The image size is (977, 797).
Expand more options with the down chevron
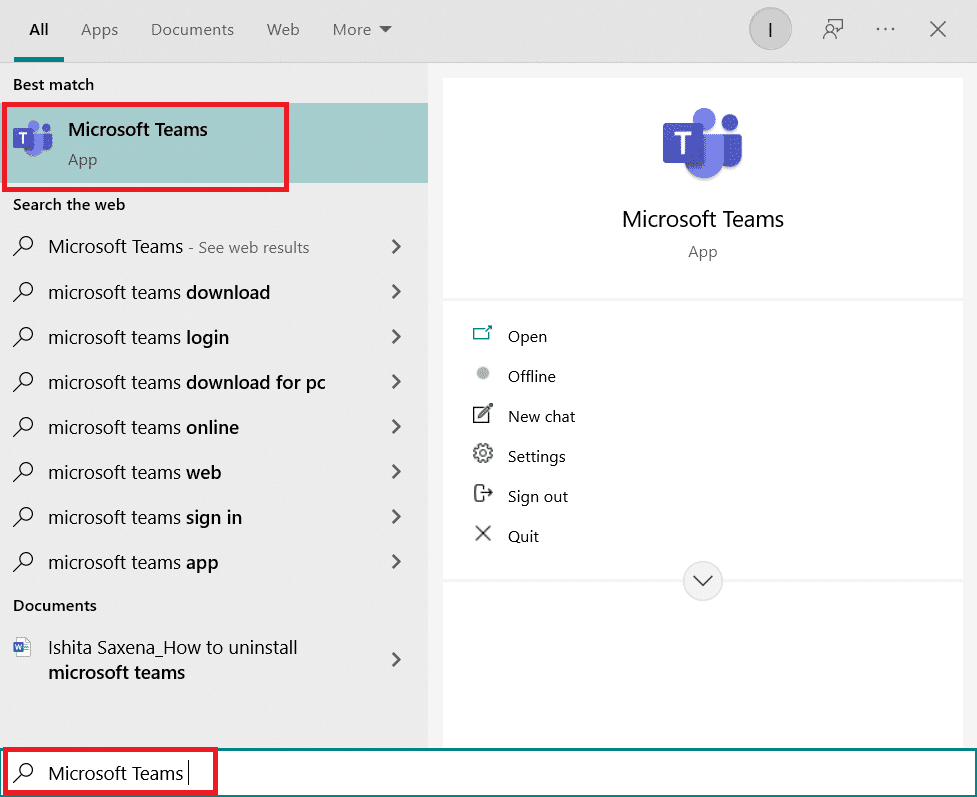pyautogui.click(x=702, y=581)
